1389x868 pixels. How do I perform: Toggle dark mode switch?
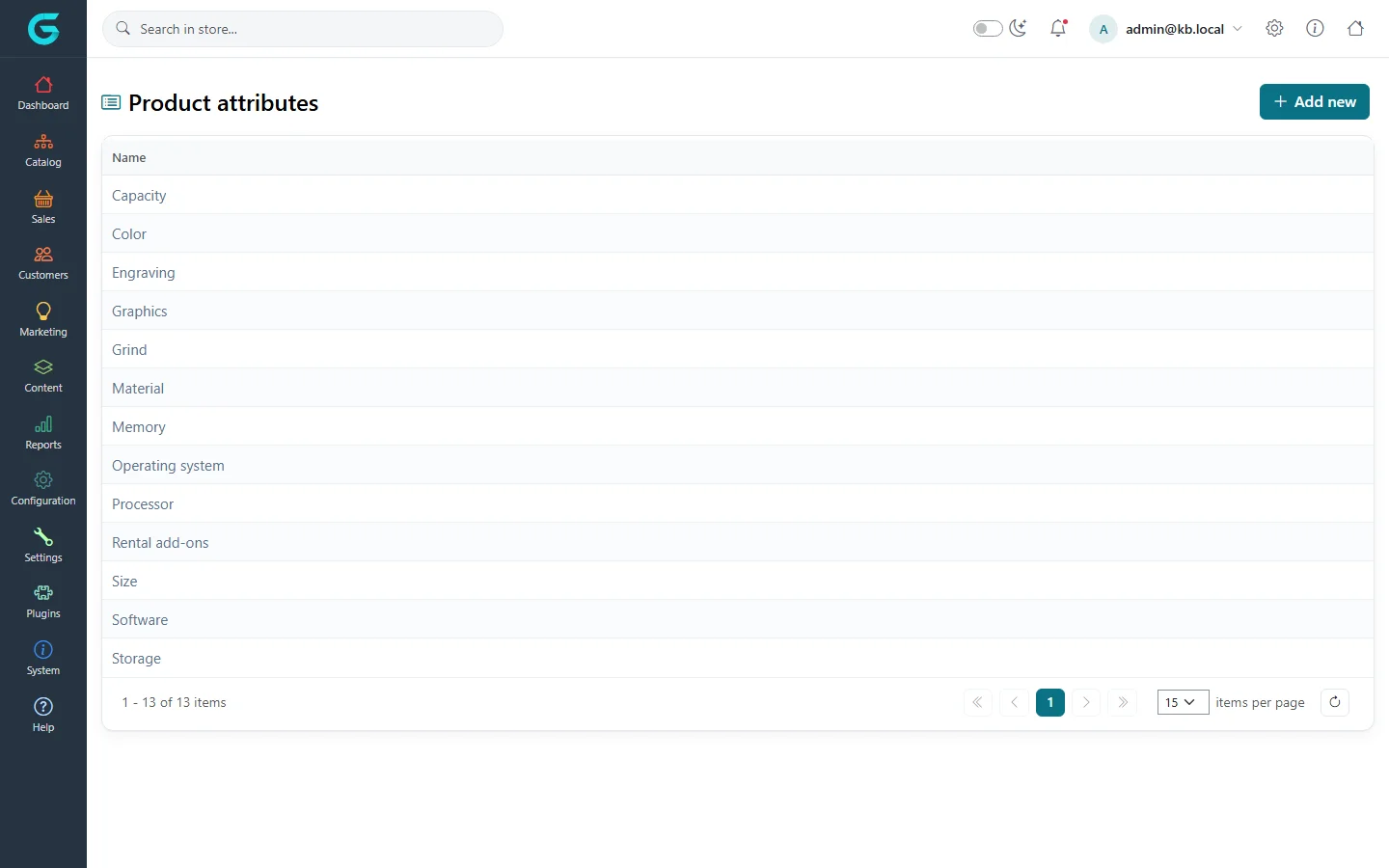point(988,28)
